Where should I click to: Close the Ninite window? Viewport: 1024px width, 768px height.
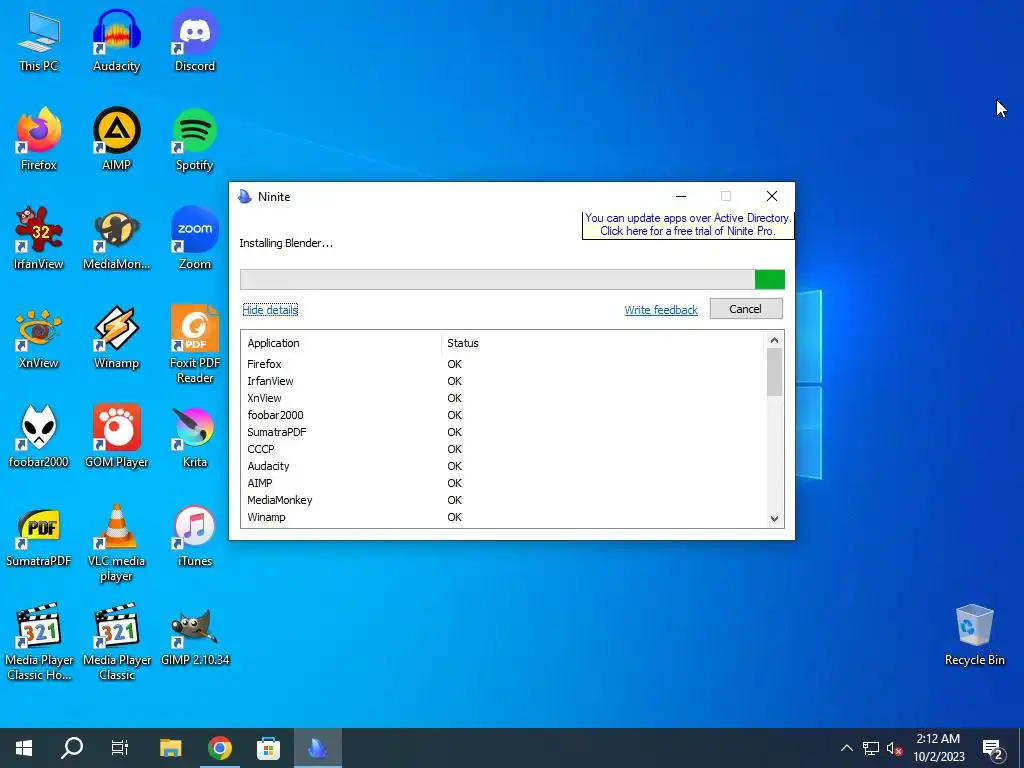click(772, 196)
